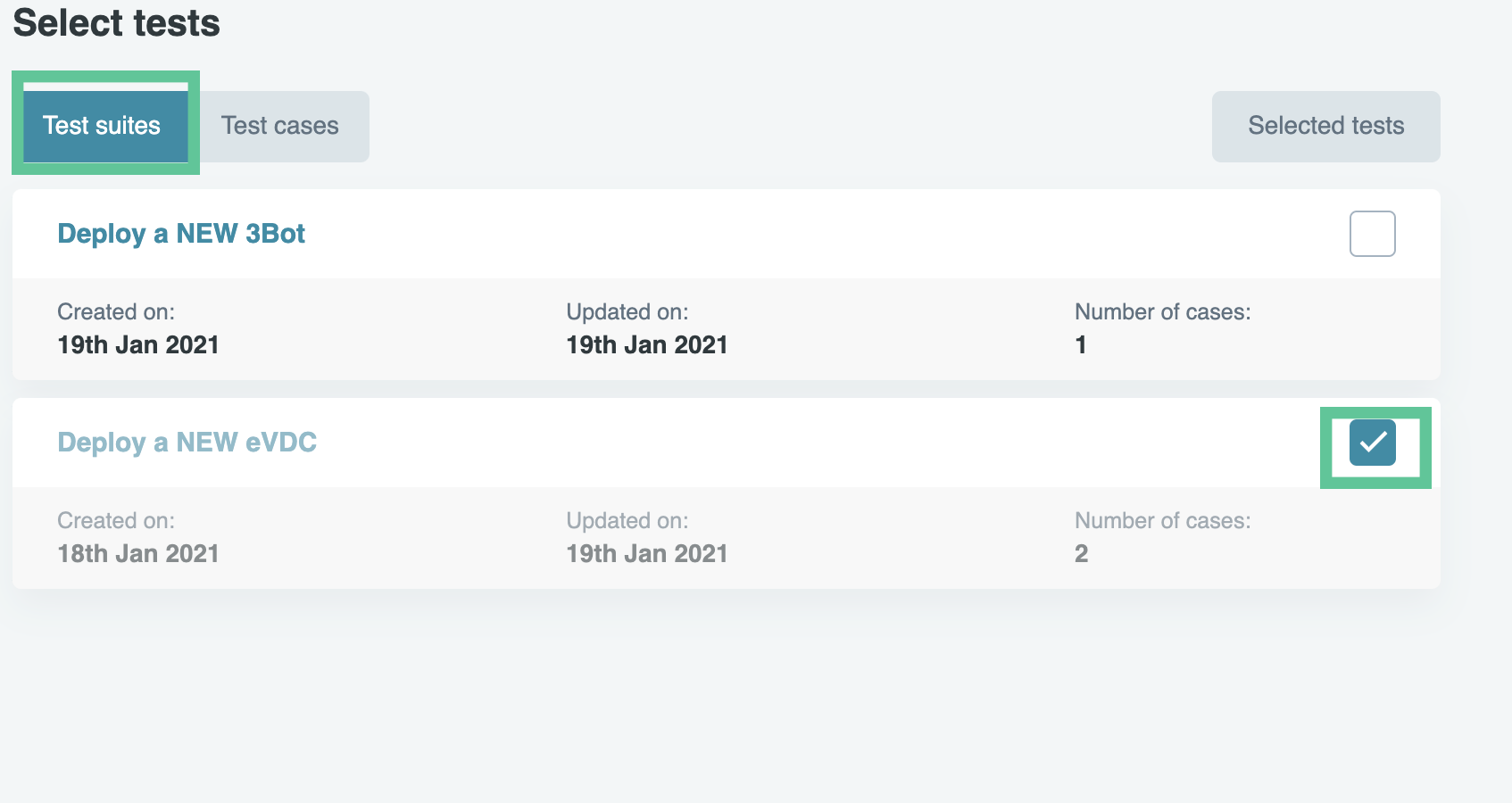Uncheck the Deploy a NEW eVDC checkbox
Image resolution: width=1512 pixels, height=803 pixels.
tap(1372, 443)
